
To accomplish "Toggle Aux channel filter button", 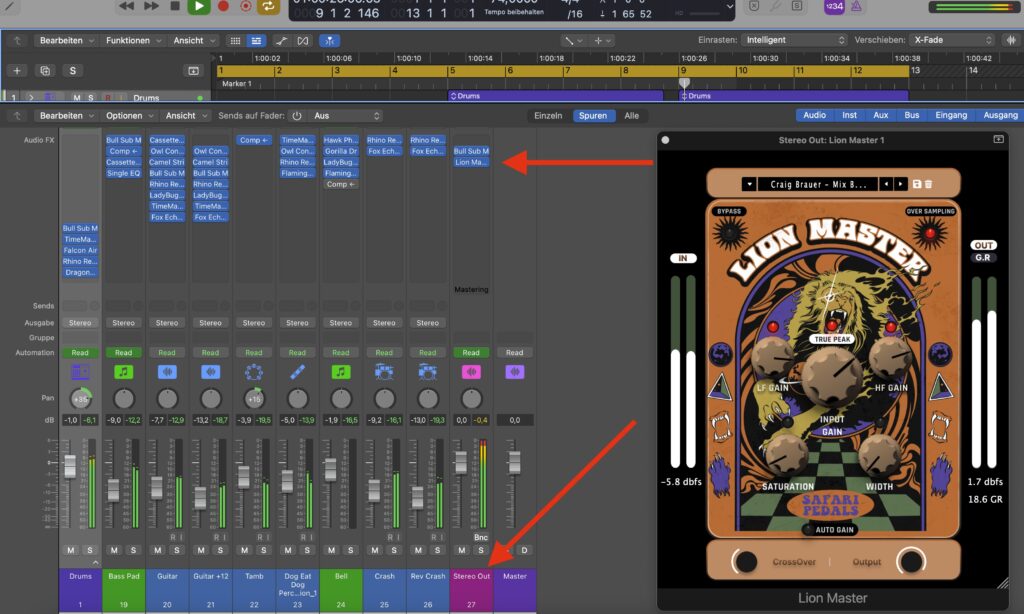I will [x=880, y=115].
